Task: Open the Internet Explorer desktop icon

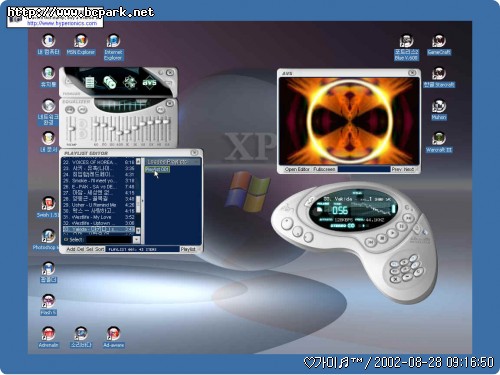Action: point(113,47)
